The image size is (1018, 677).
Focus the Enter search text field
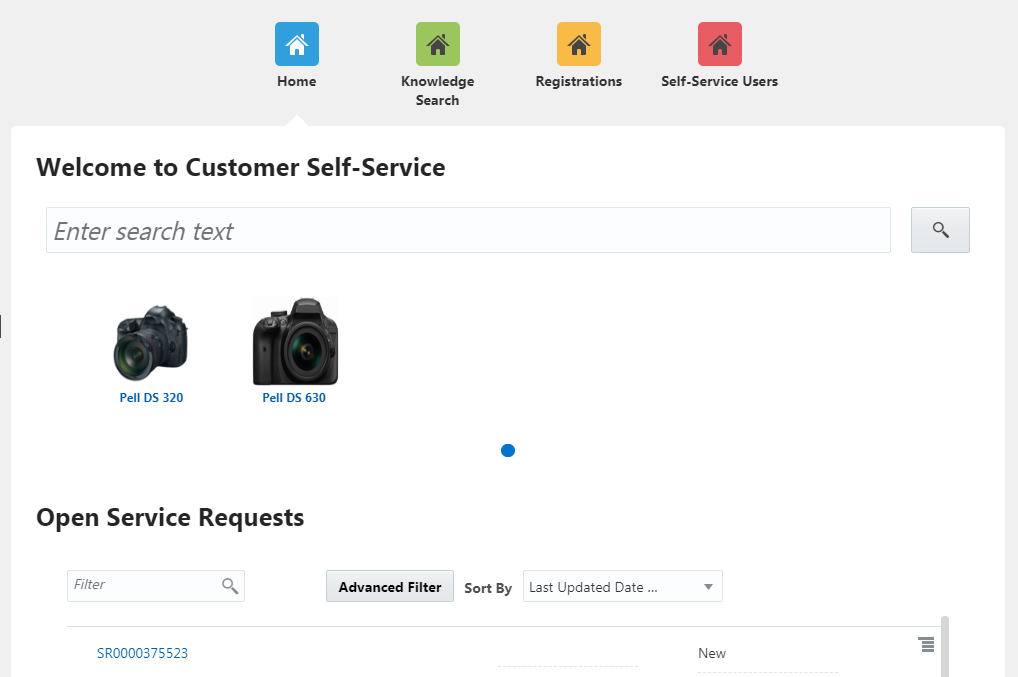click(468, 231)
